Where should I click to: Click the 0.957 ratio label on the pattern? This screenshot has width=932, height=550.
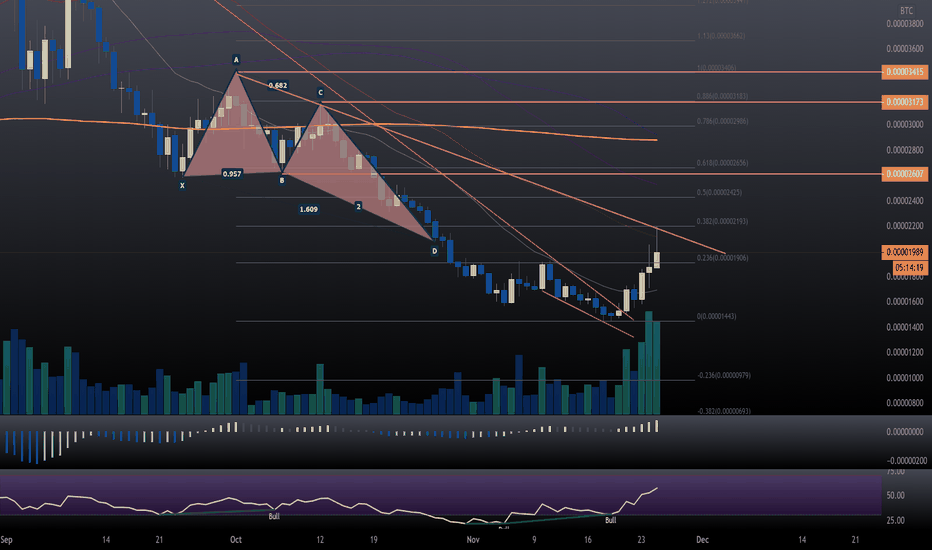coord(232,174)
